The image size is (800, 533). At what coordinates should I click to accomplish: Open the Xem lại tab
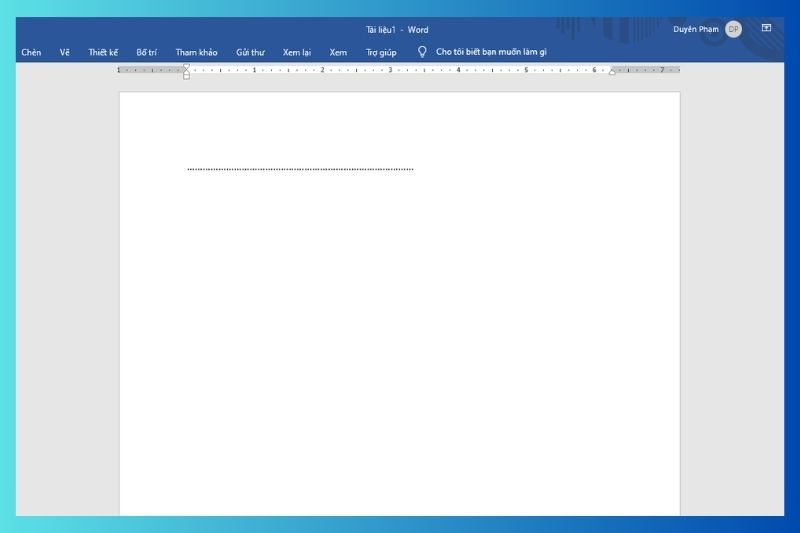[297, 52]
